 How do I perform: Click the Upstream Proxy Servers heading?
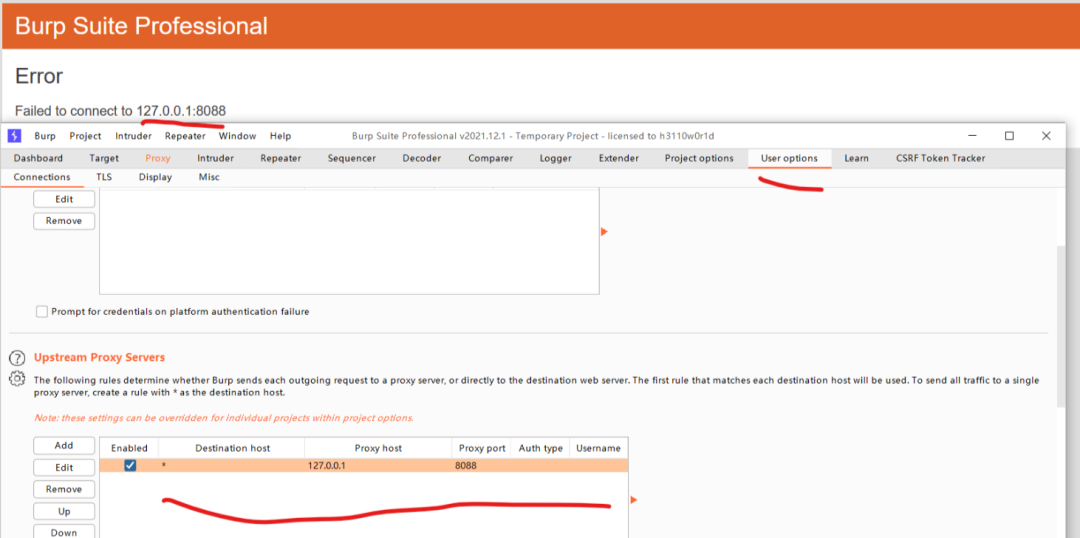point(99,358)
